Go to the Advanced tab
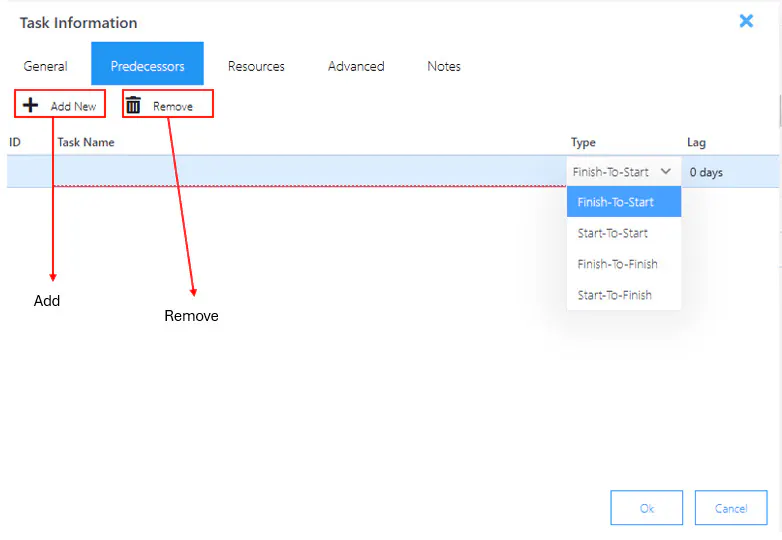Viewport: 782px width, 540px height. coord(356,66)
